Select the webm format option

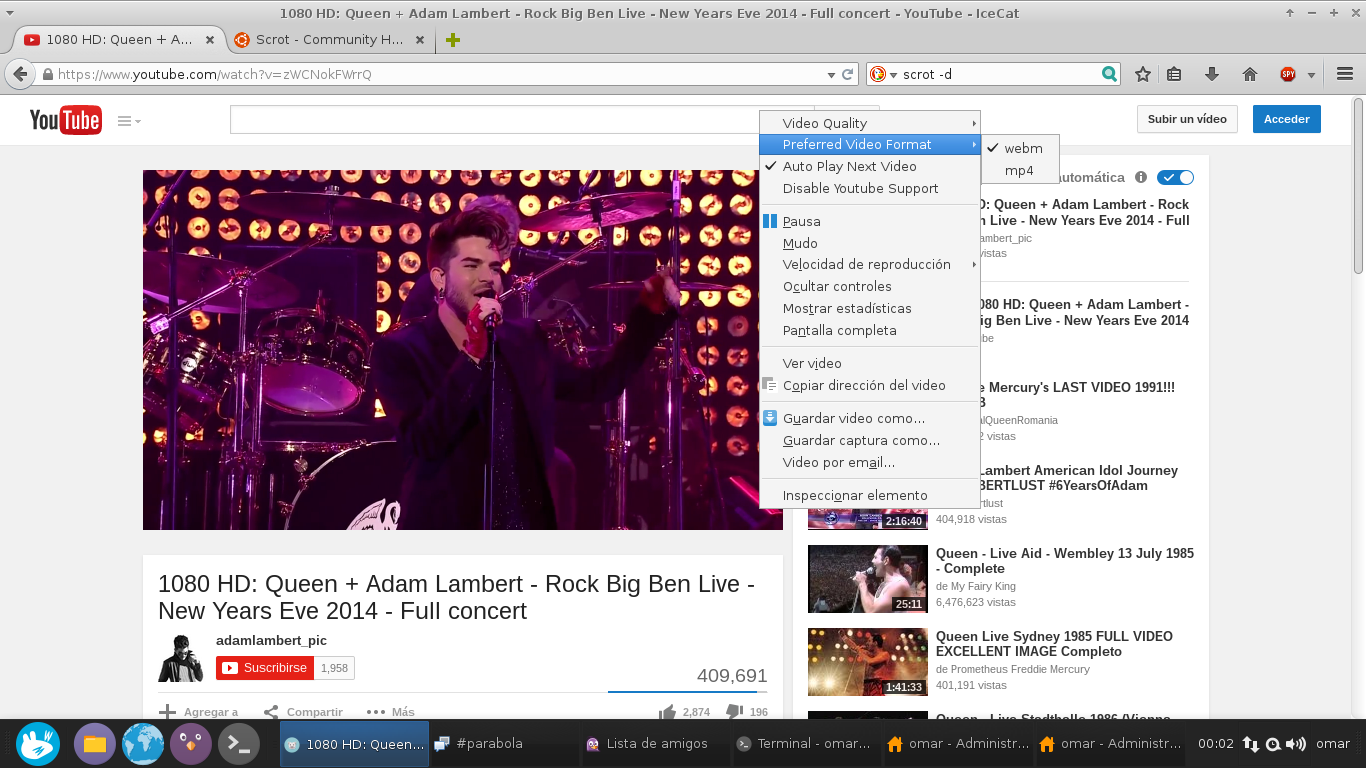(x=1020, y=148)
